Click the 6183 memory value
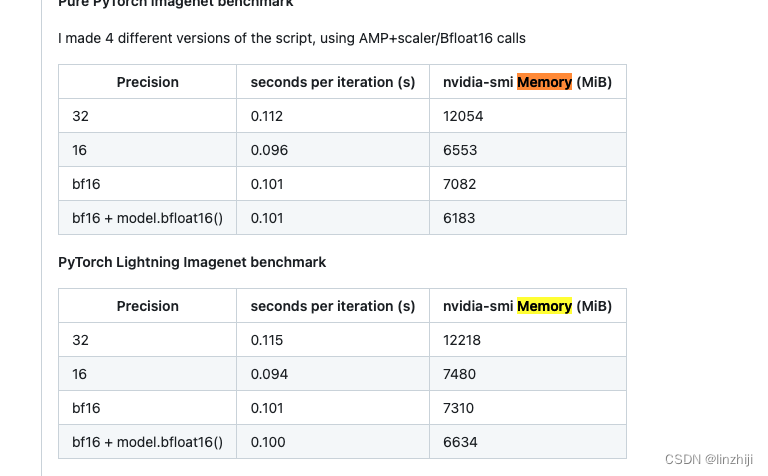This screenshot has width=768, height=476. (459, 218)
